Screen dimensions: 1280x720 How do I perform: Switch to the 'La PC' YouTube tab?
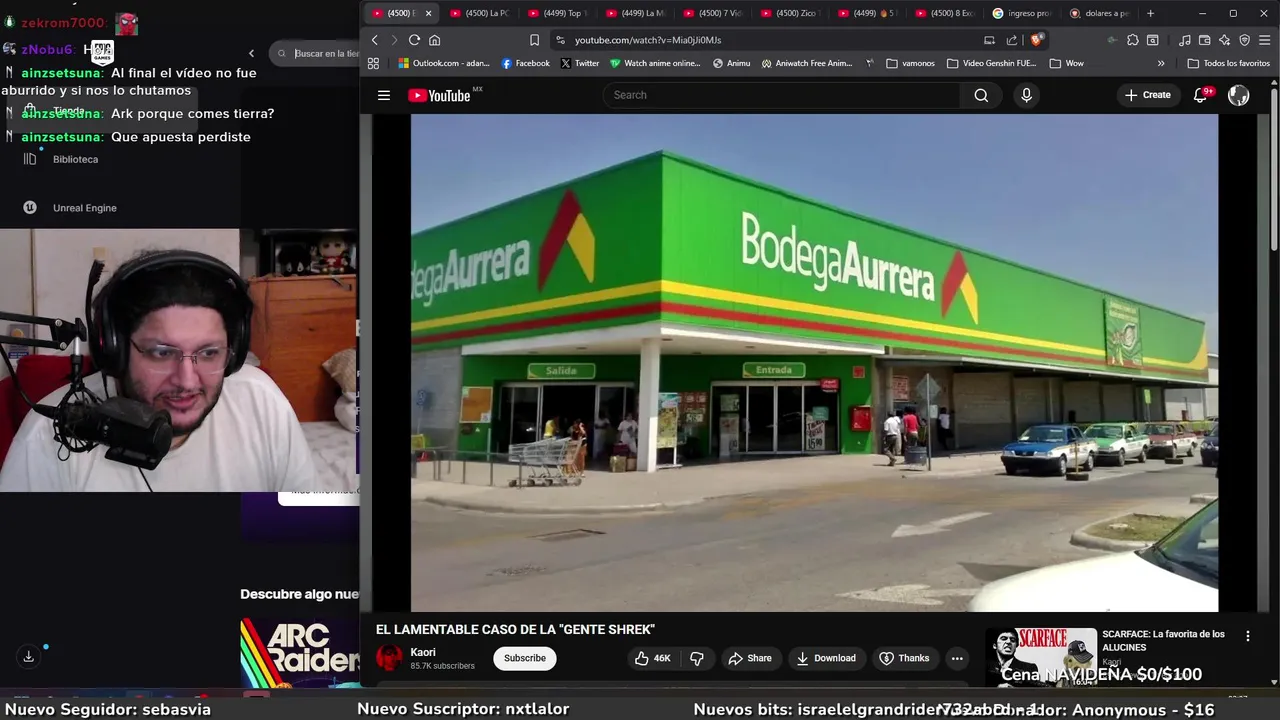coord(481,13)
